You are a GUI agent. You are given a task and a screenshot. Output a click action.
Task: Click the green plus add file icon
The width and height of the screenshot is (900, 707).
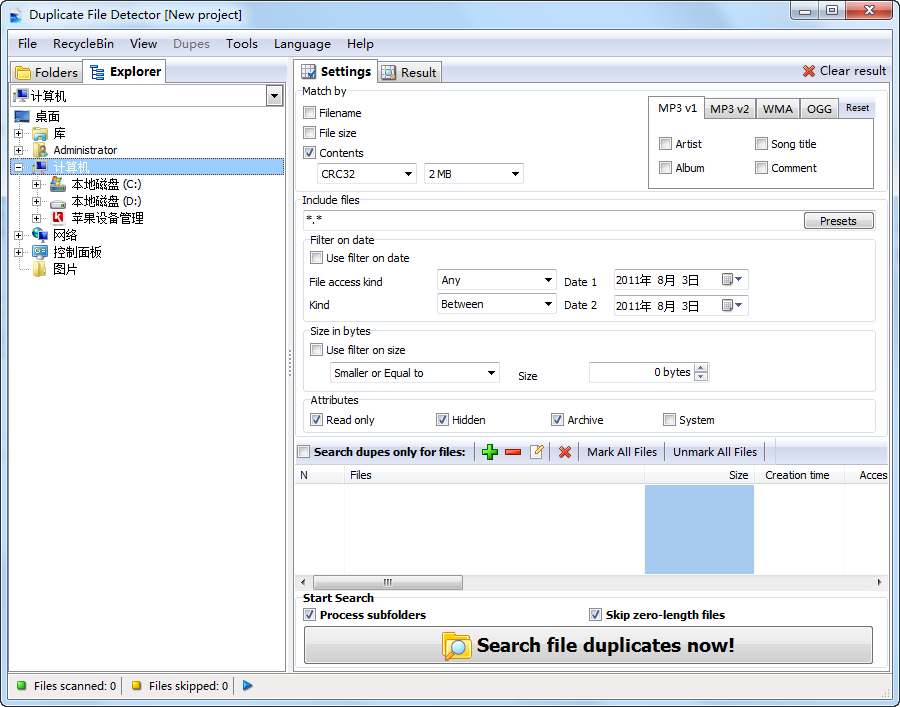pos(489,452)
